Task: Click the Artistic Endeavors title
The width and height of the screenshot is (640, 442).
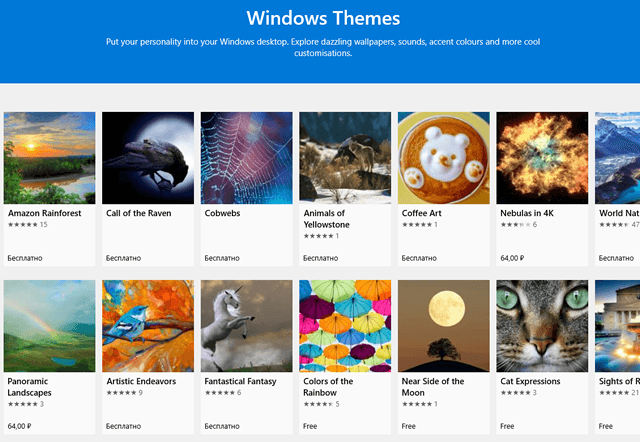Action: [x=141, y=381]
